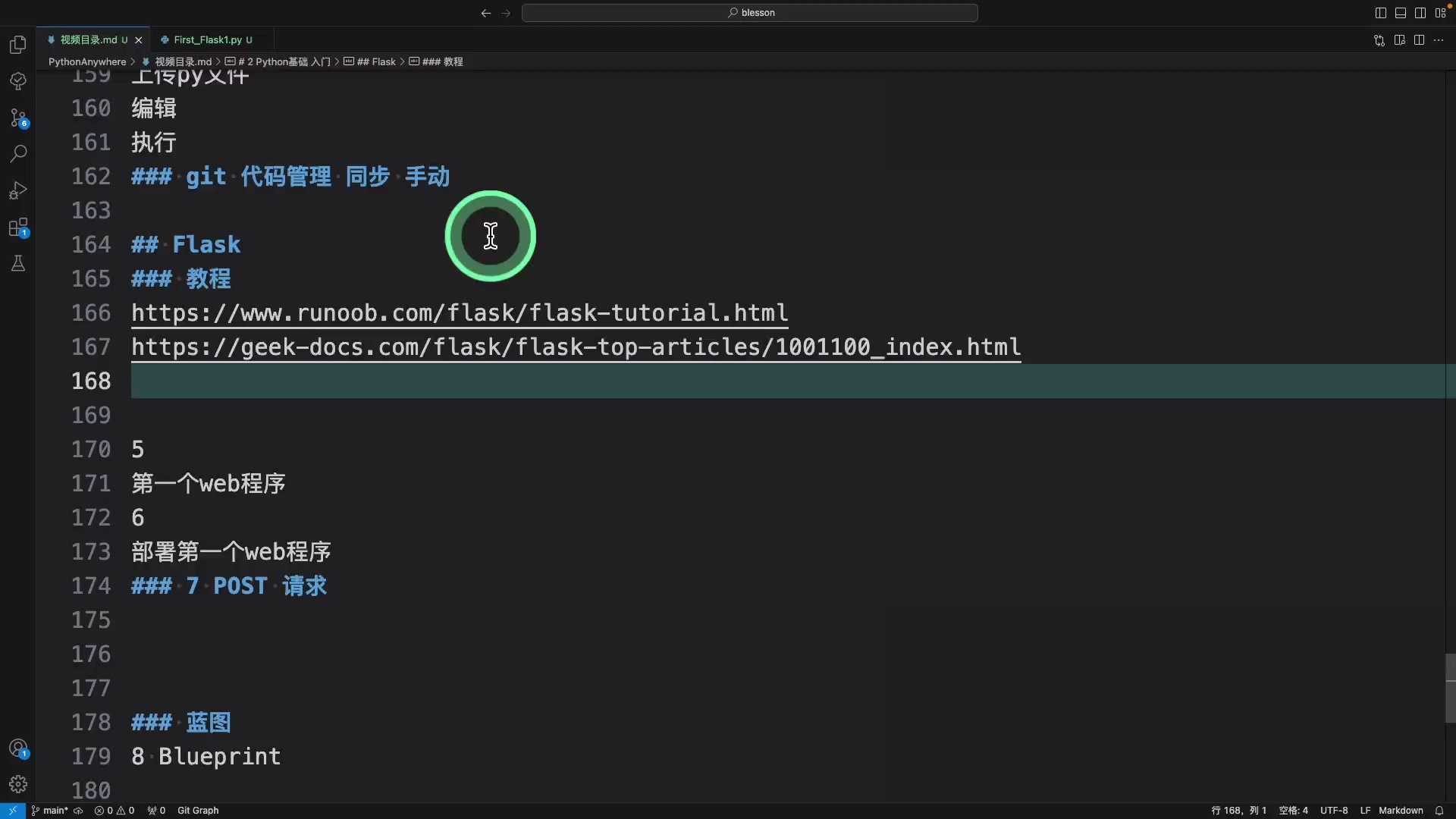
Task: Close the 视频目录.md tab
Action: pos(138,40)
